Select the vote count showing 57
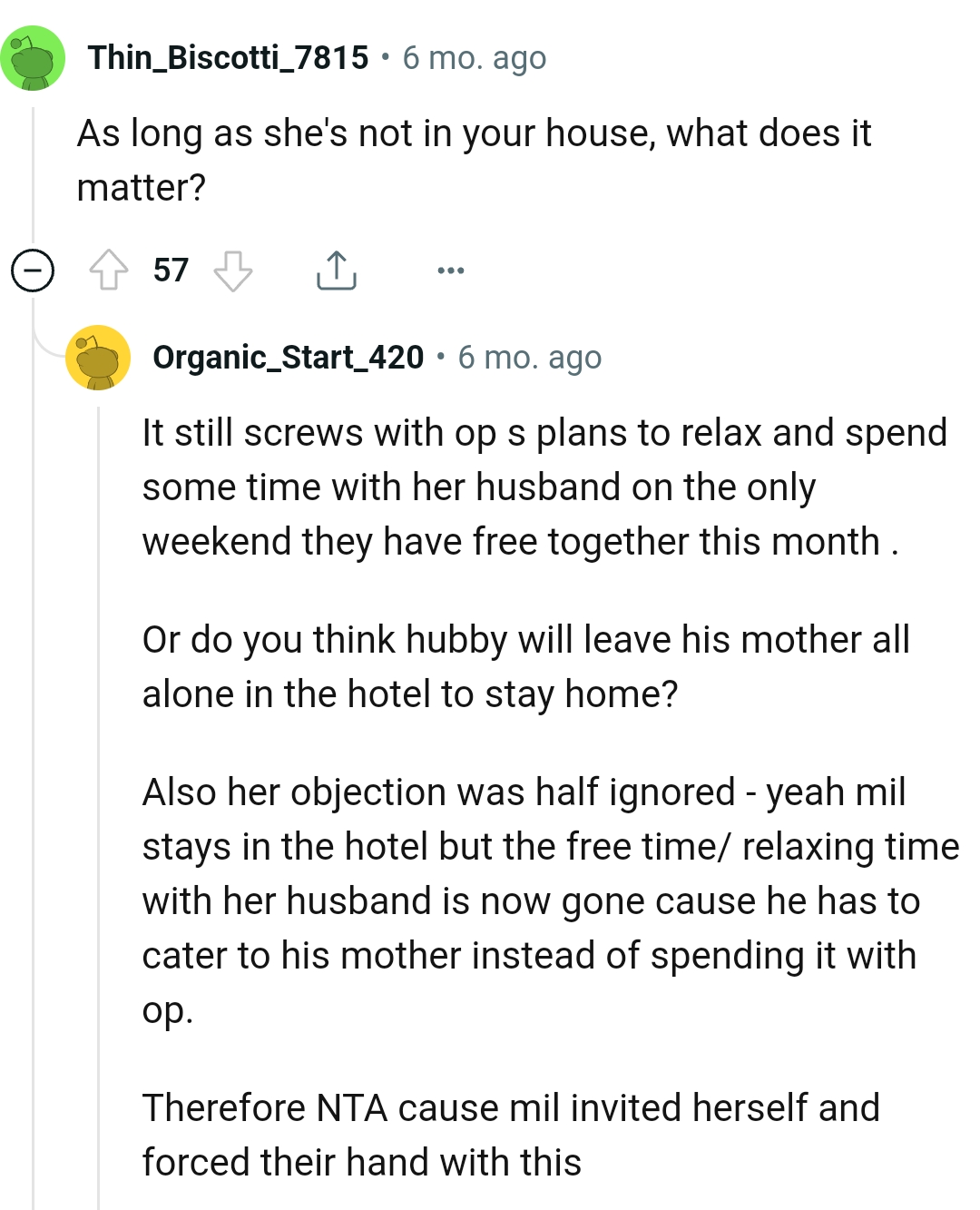The width and height of the screenshot is (980, 1210). [x=171, y=270]
